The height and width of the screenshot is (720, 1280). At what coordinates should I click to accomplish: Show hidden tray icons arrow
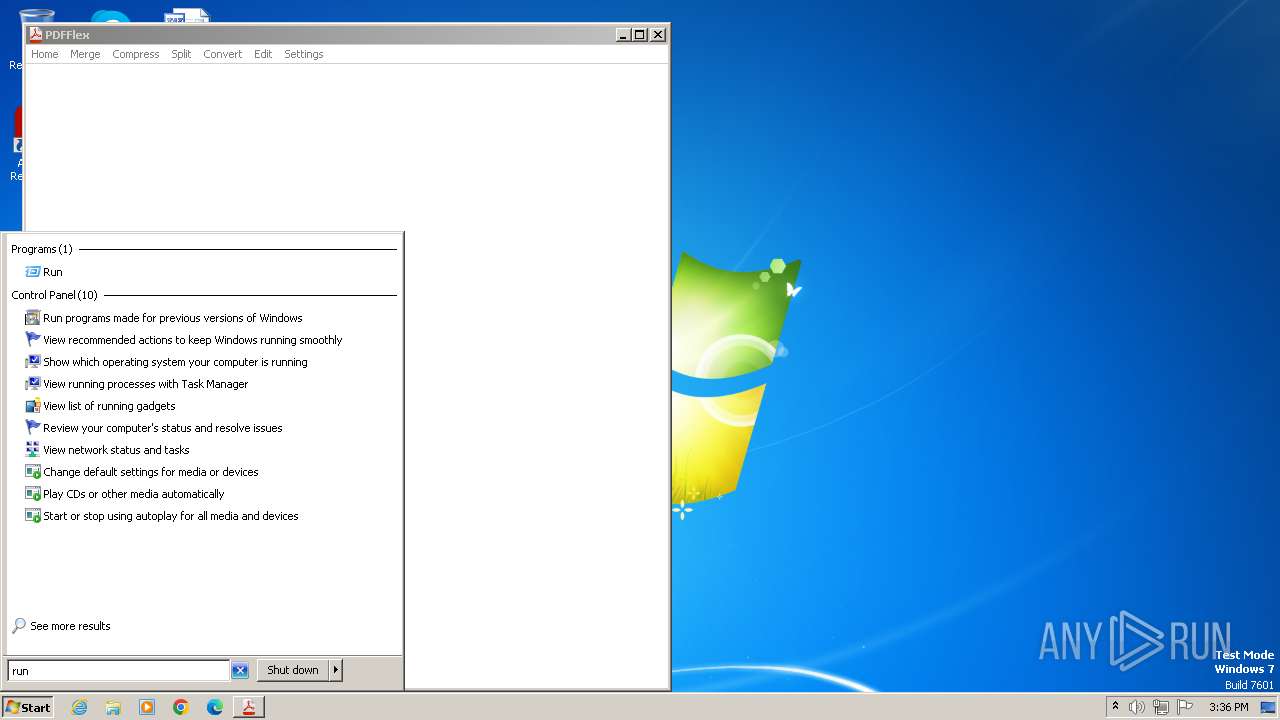1115,707
